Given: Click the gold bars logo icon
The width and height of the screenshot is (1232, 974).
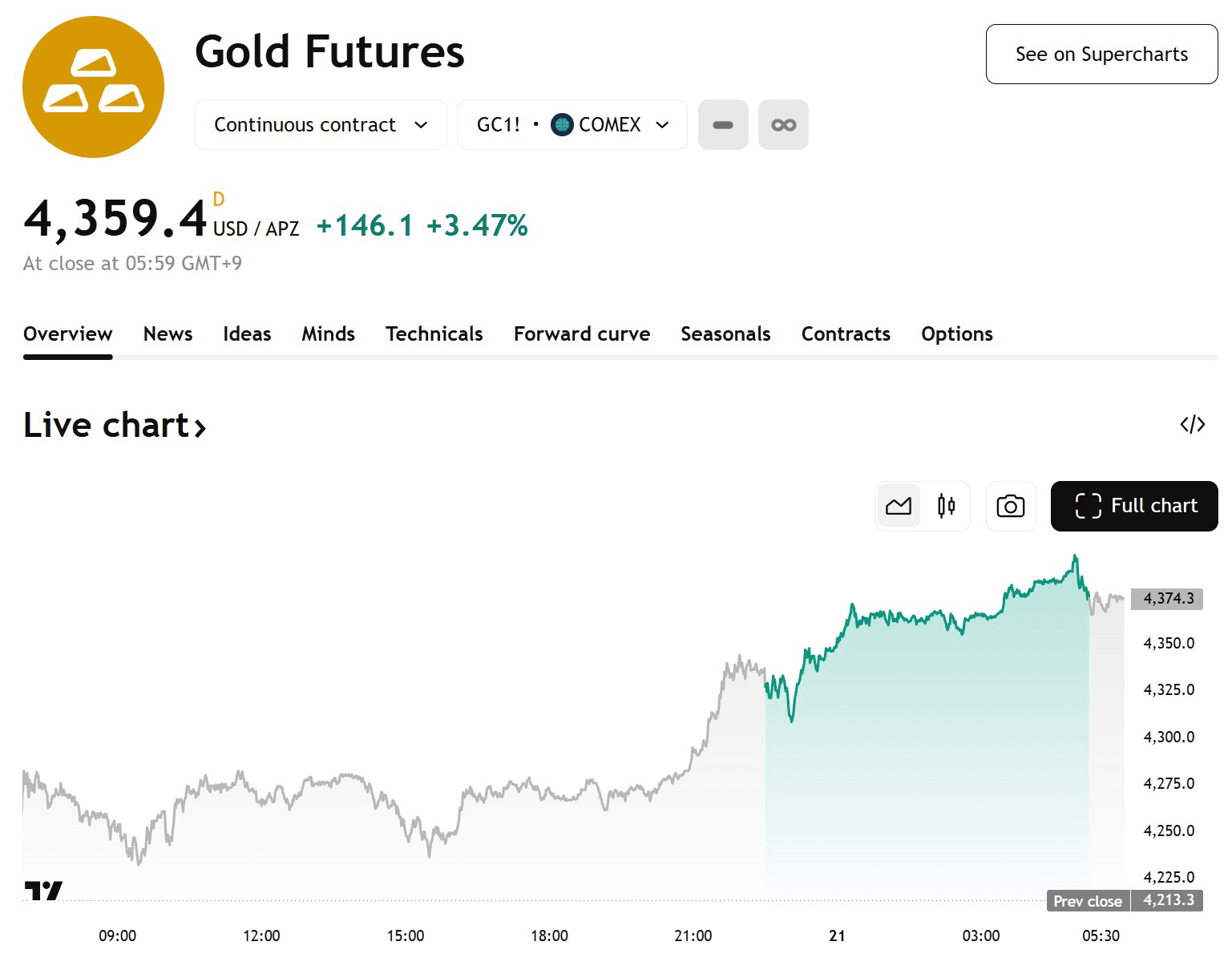Looking at the screenshot, I should coord(93,87).
